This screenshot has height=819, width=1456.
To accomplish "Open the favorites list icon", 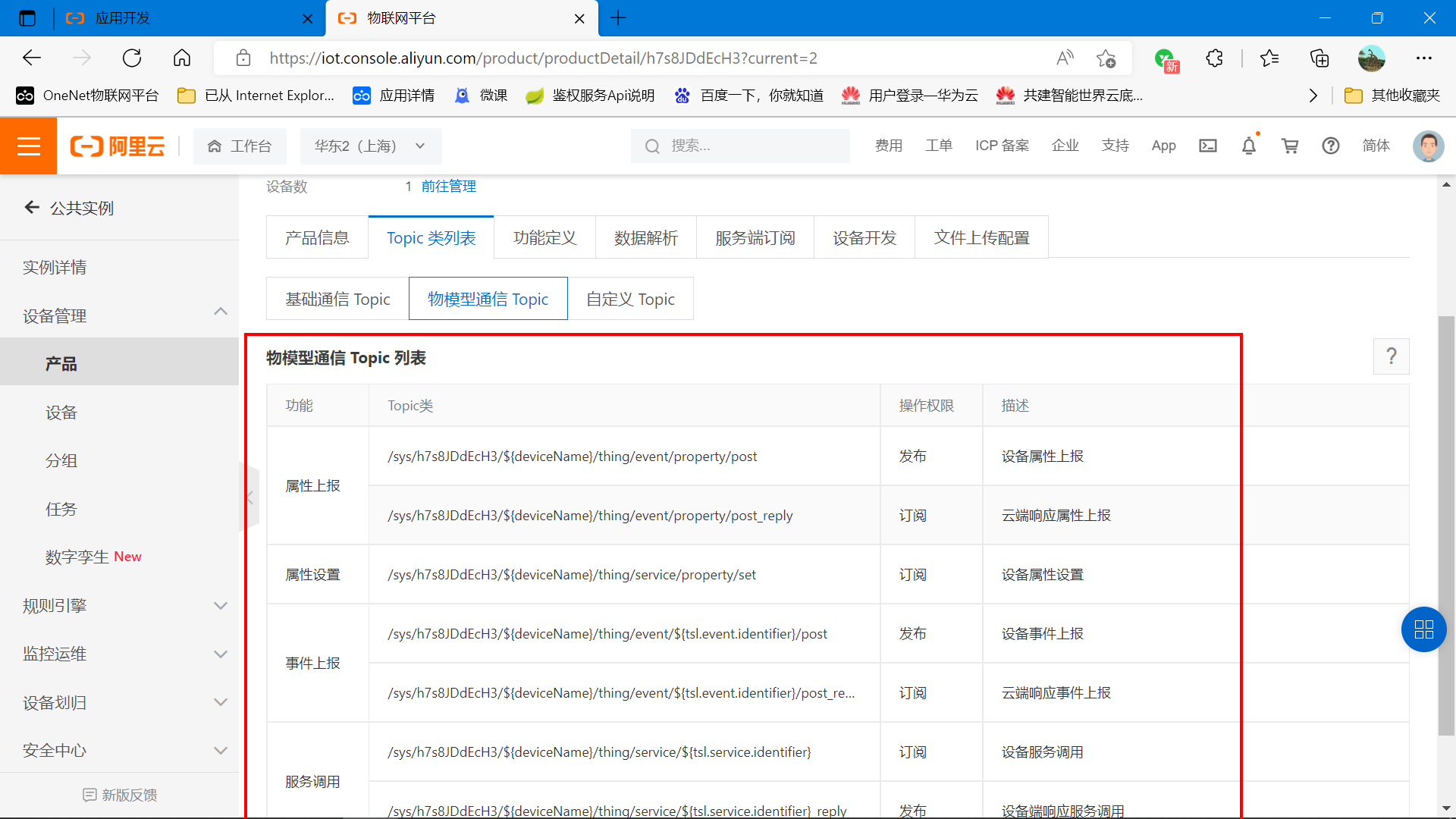I will [x=1269, y=58].
